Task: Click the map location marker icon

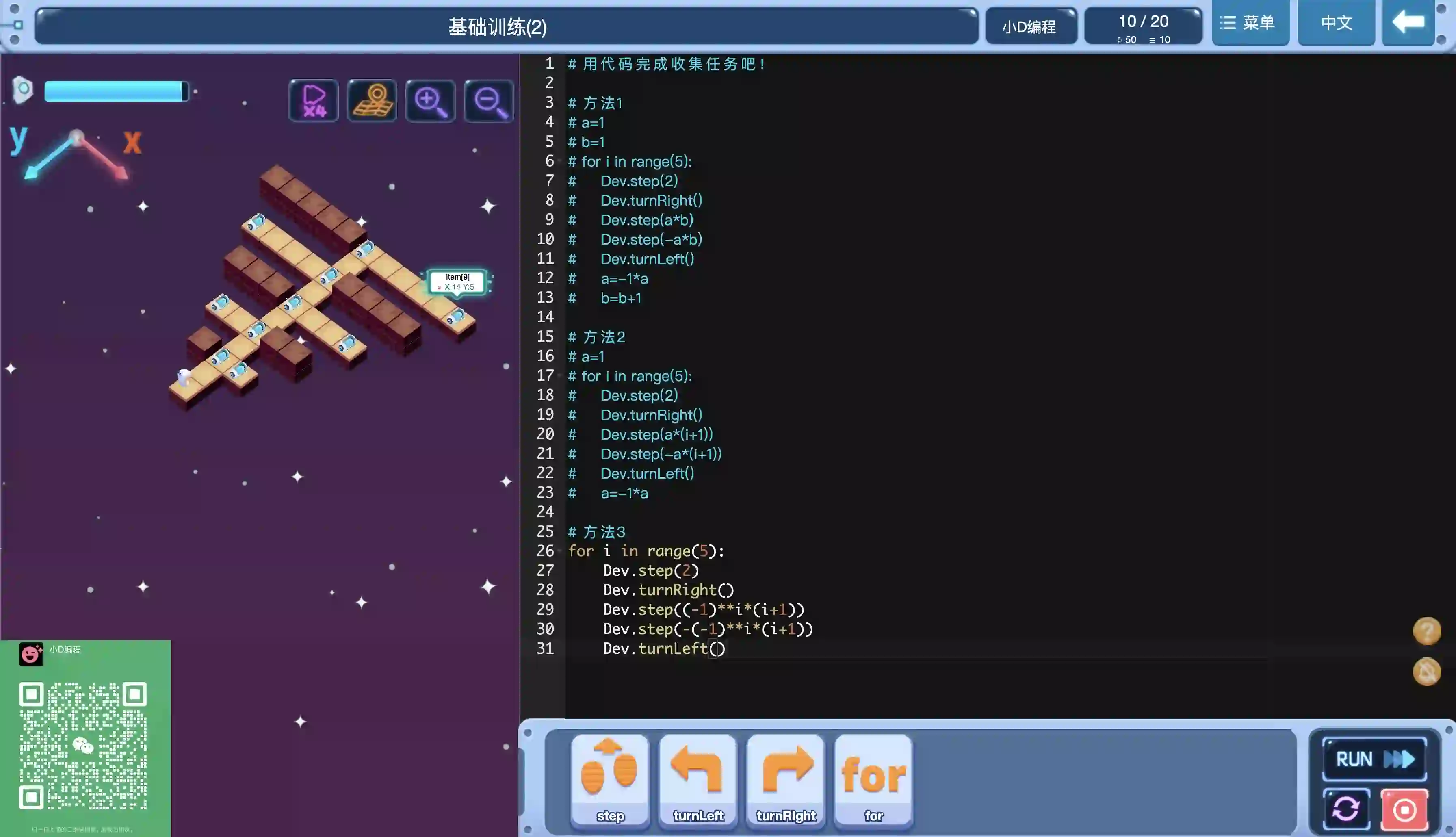Action: point(373,101)
